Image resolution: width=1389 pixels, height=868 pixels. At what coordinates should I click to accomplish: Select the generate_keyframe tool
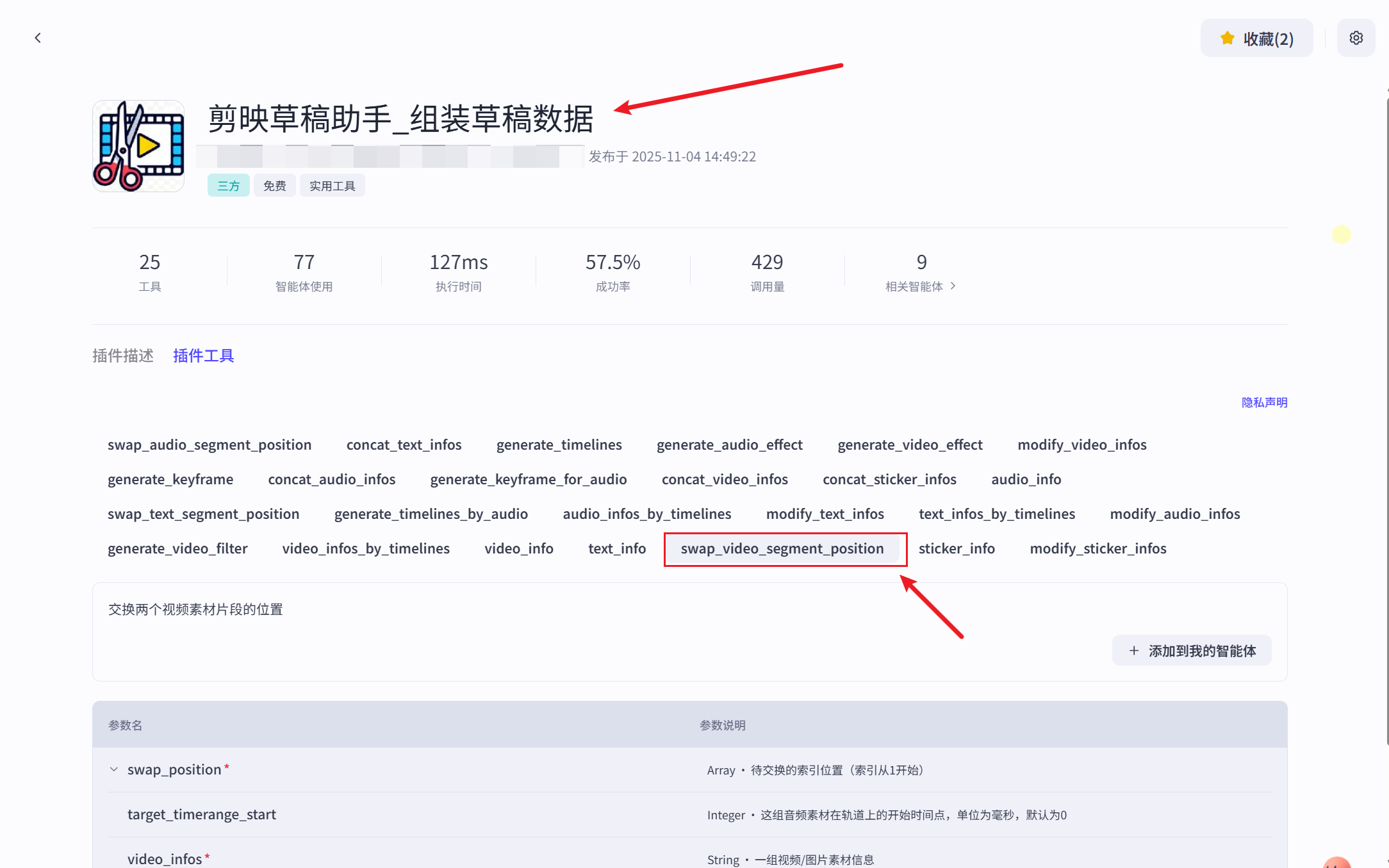click(x=170, y=479)
